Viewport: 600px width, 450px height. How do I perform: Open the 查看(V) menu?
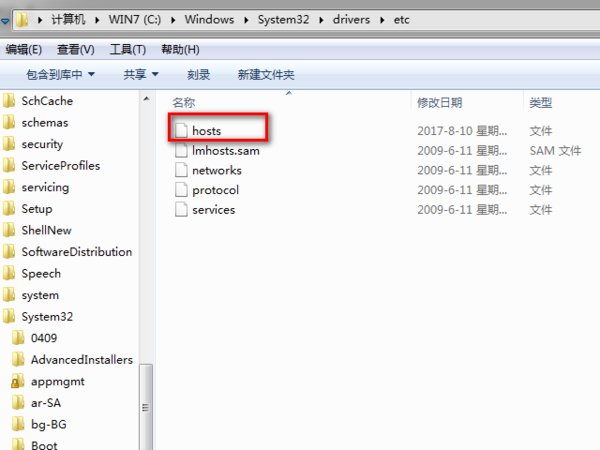point(75,49)
